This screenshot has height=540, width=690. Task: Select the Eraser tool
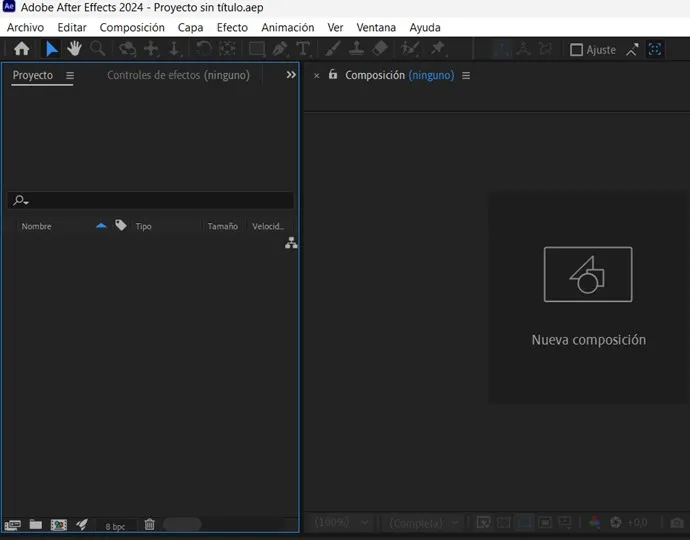click(380, 48)
